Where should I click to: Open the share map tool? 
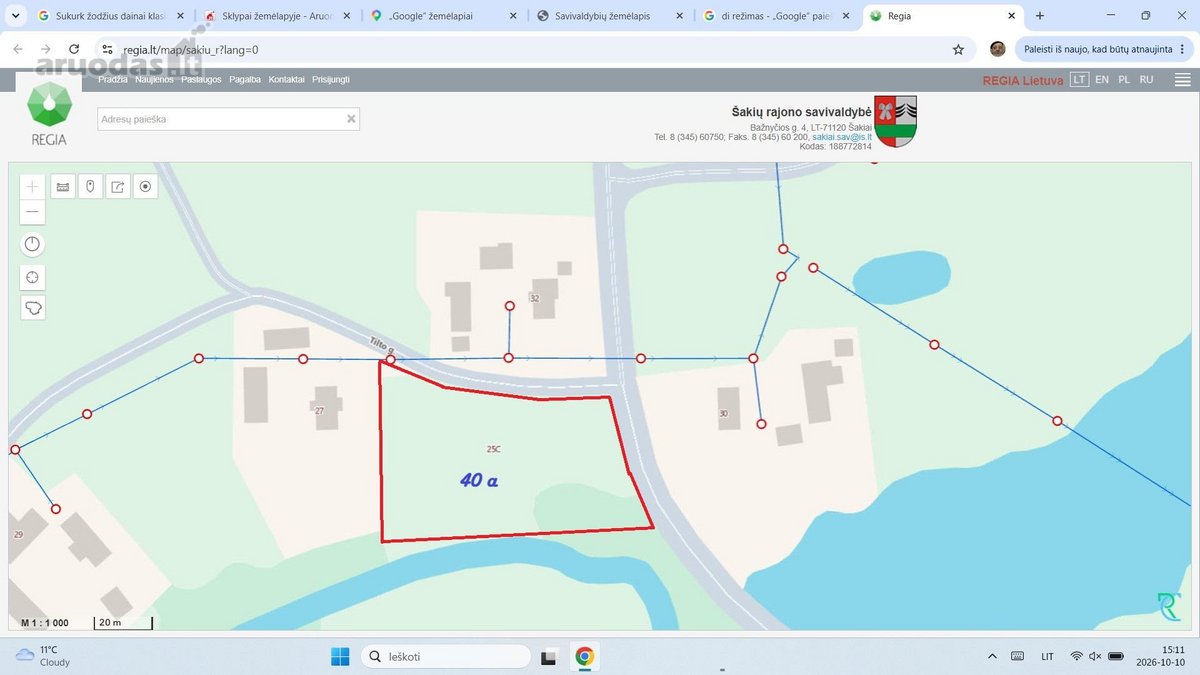[x=118, y=186]
